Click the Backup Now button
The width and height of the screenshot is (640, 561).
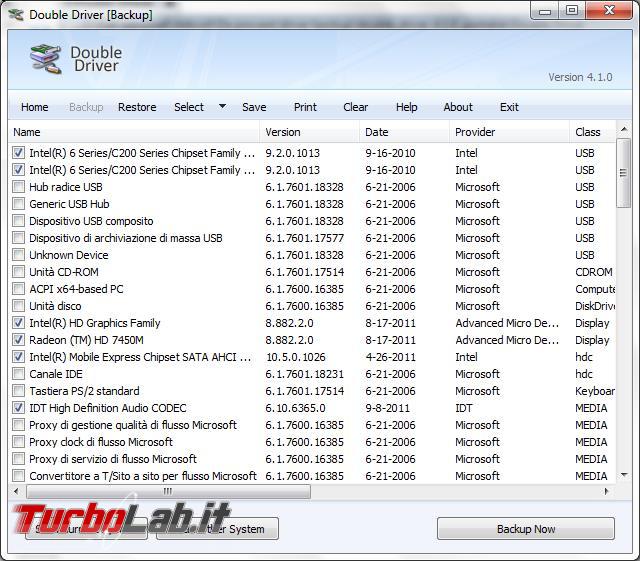[526, 529]
